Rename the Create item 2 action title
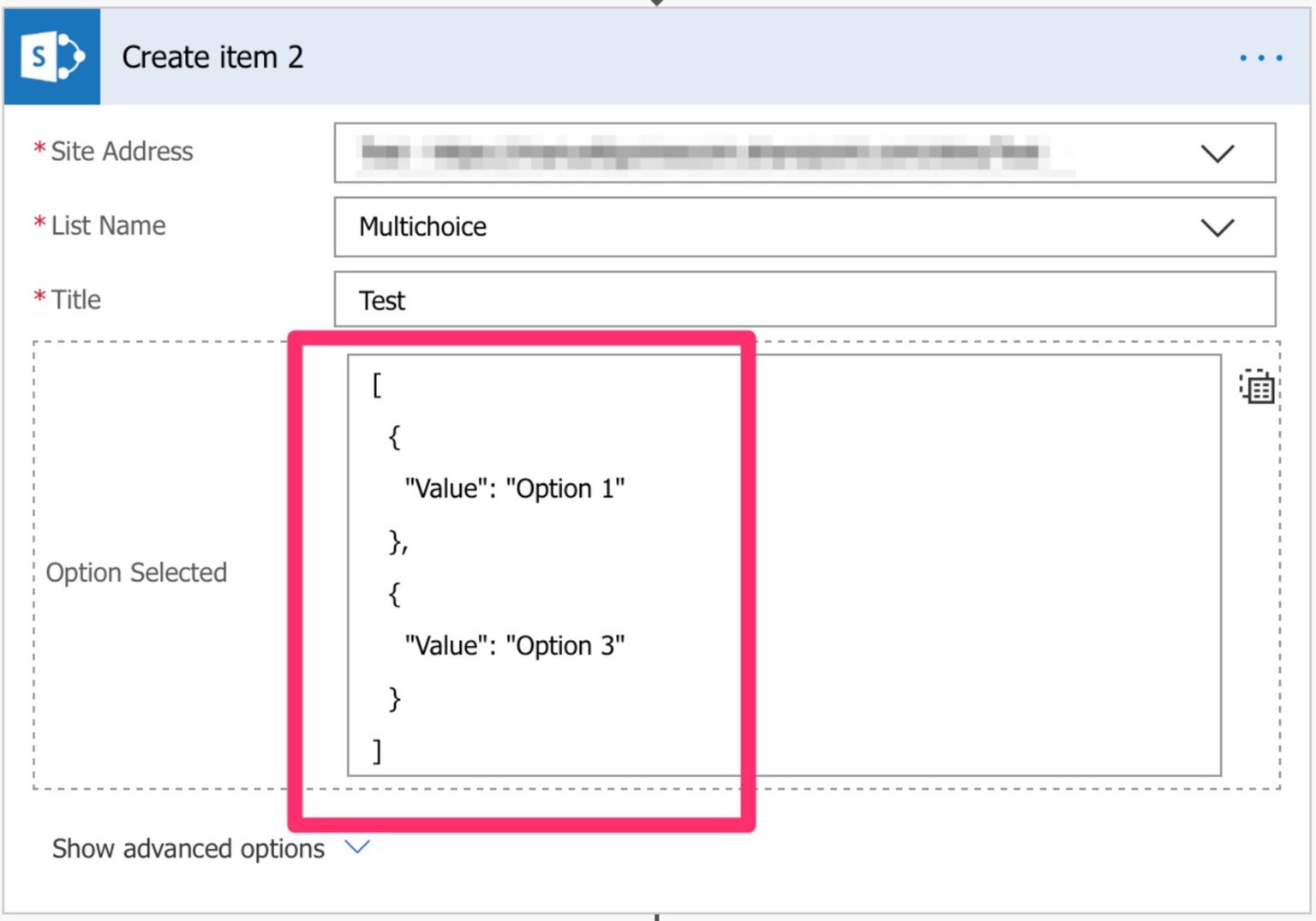Image resolution: width=1316 pixels, height=921 pixels. point(213,57)
